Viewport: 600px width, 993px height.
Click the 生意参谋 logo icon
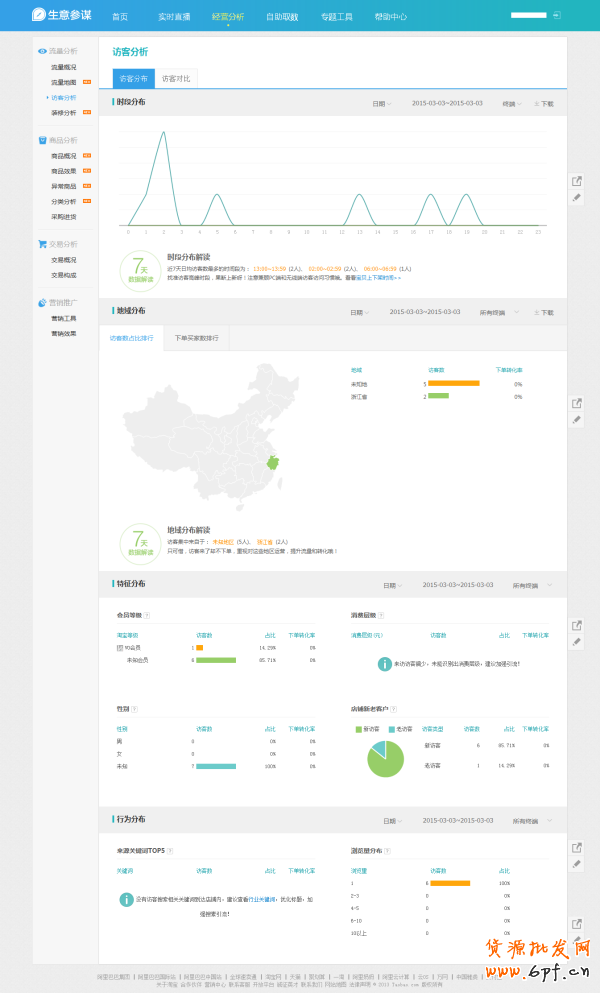click(x=38, y=15)
